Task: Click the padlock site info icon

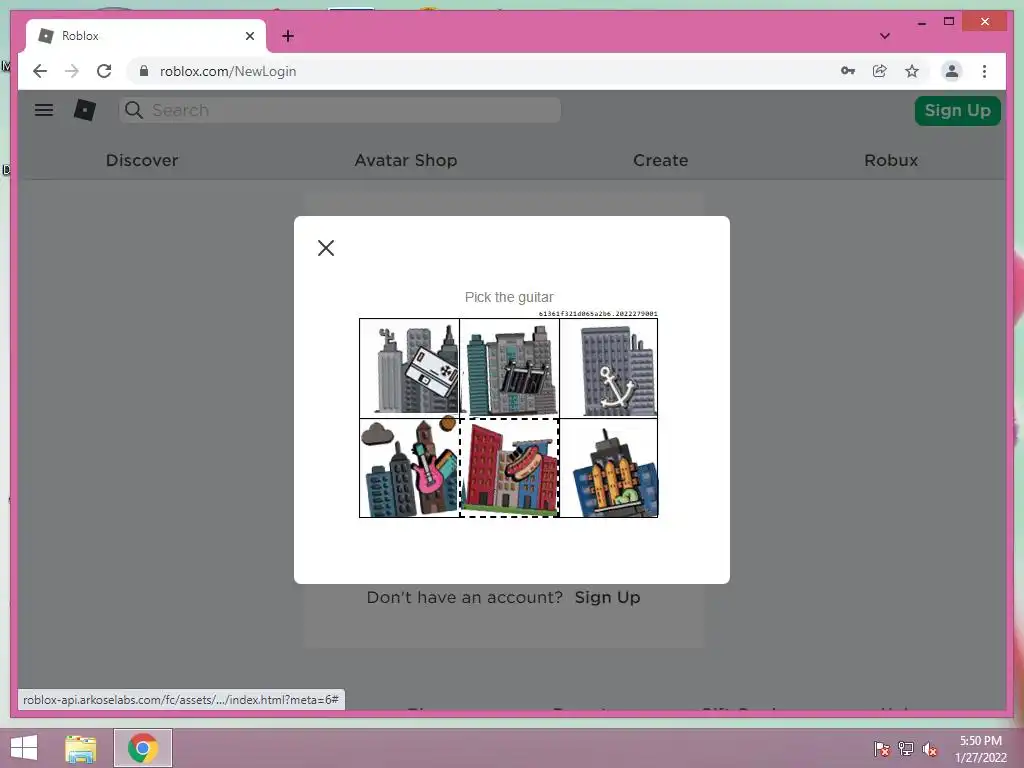Action: (x=144, y=71)
